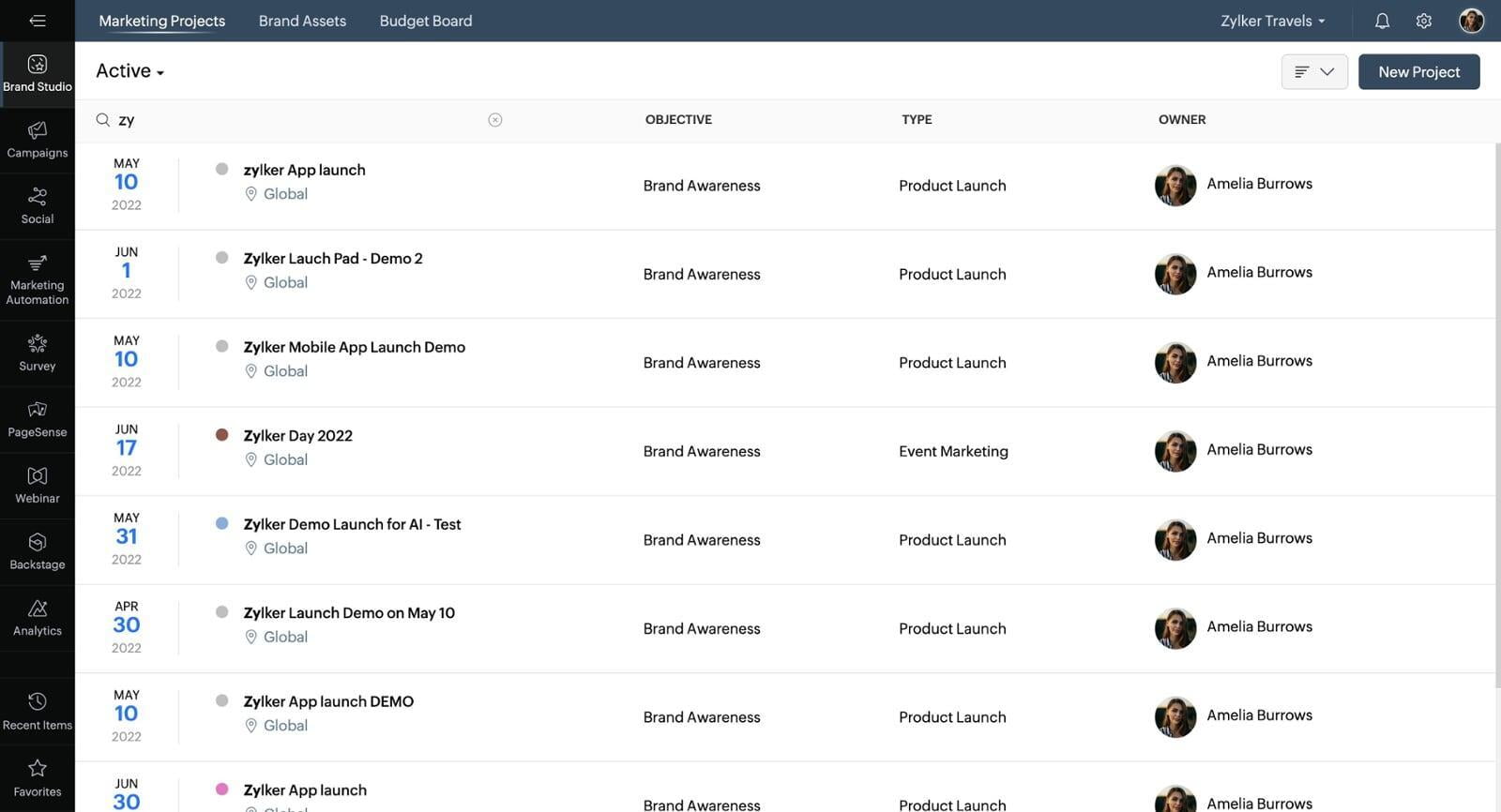Click location pin under Zylker Day 2022
The image size is (1501, 812).
tap(251, 459)
